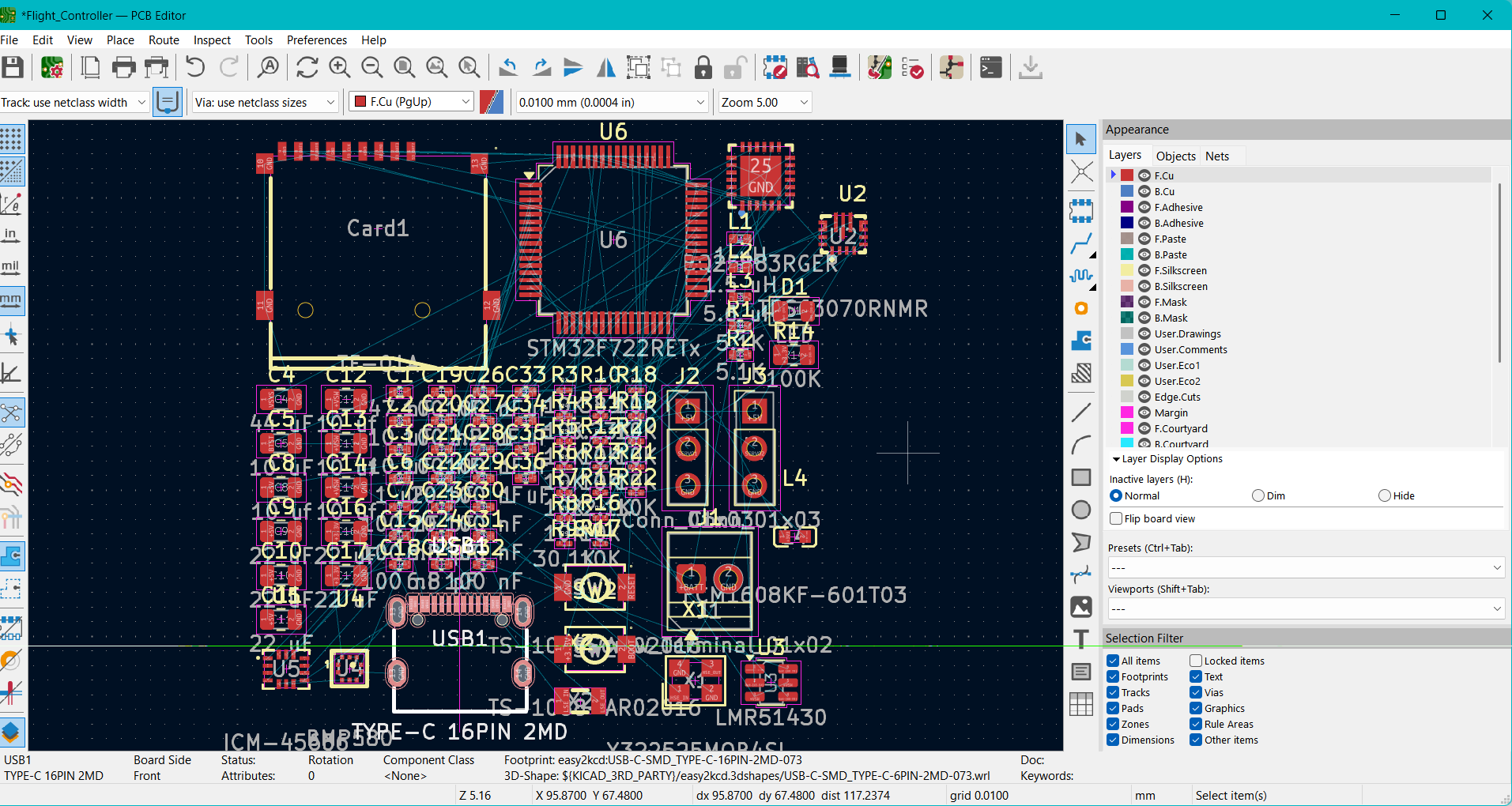Viewport: 1512px width, 806px height.
Task: Select Hide for inactive layers
Action: 1385,495
